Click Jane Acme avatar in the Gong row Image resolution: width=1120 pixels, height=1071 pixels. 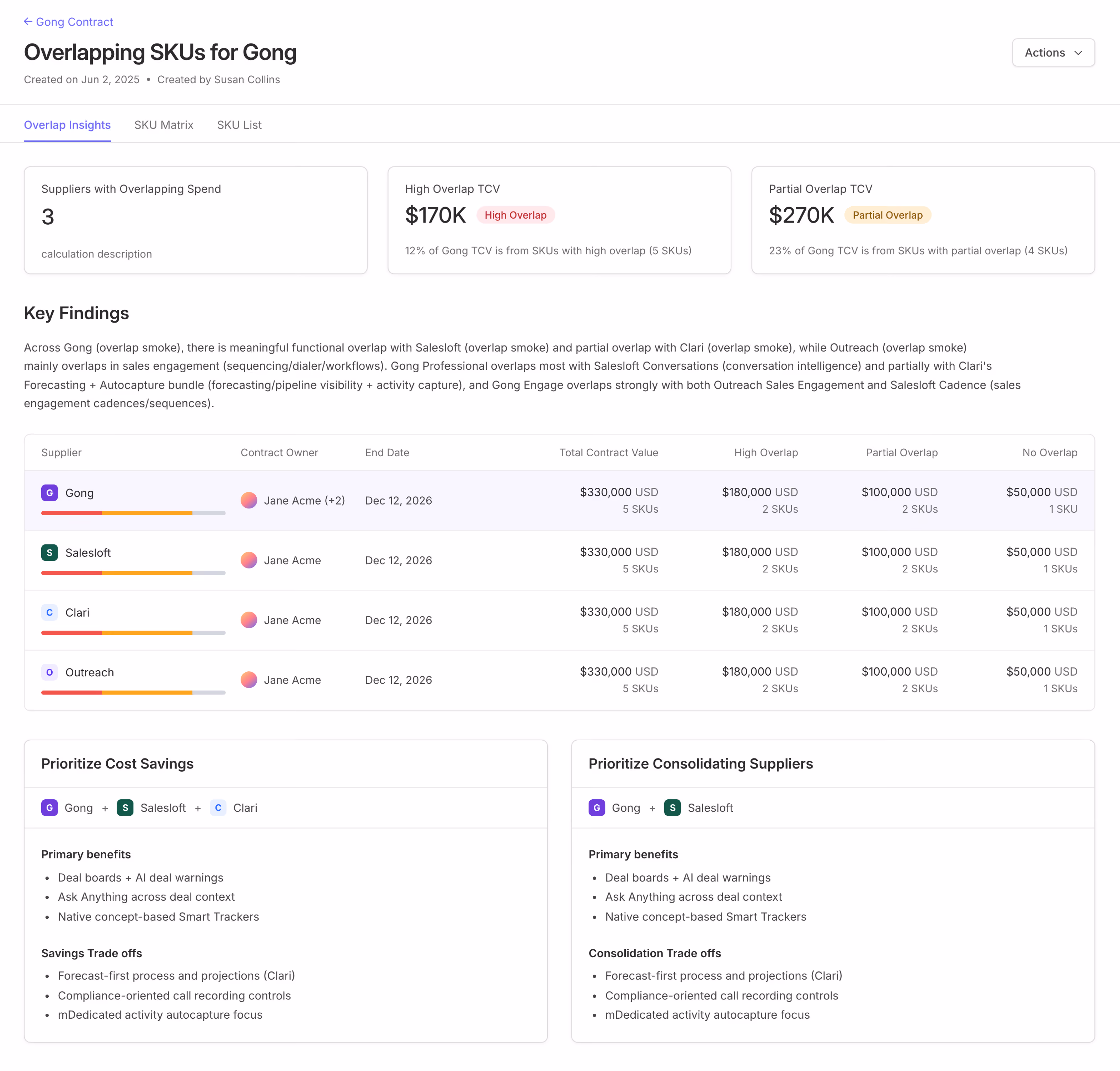click(249, 501)
